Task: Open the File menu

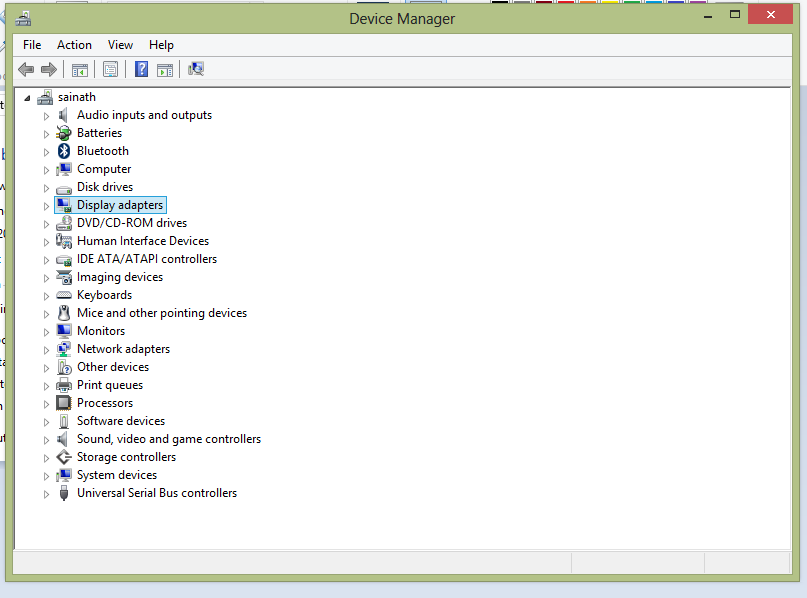Action: click(32, 45)
